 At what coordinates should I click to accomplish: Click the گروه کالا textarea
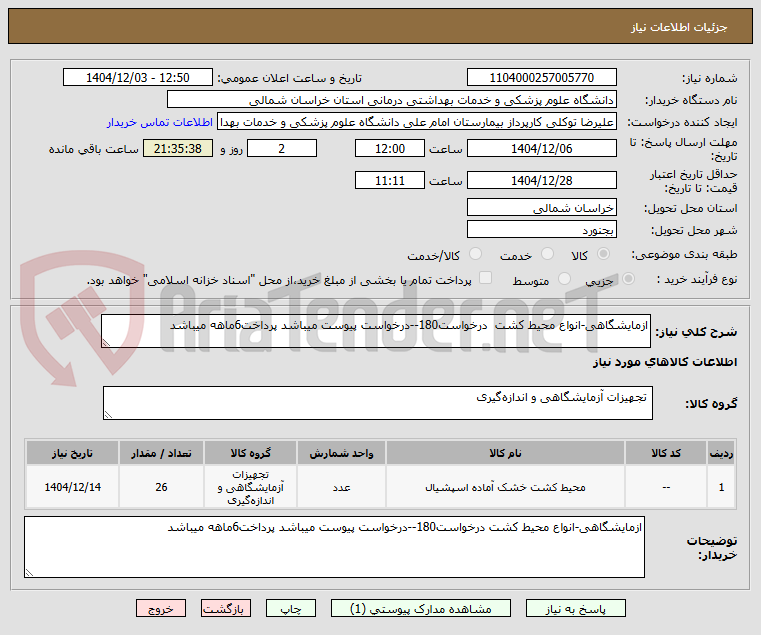tap(378, 403)
